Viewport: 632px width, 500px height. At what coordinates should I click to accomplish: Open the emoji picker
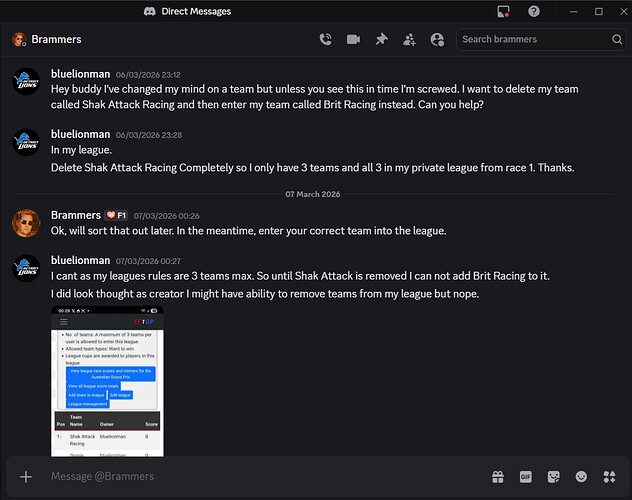(581, 477)
